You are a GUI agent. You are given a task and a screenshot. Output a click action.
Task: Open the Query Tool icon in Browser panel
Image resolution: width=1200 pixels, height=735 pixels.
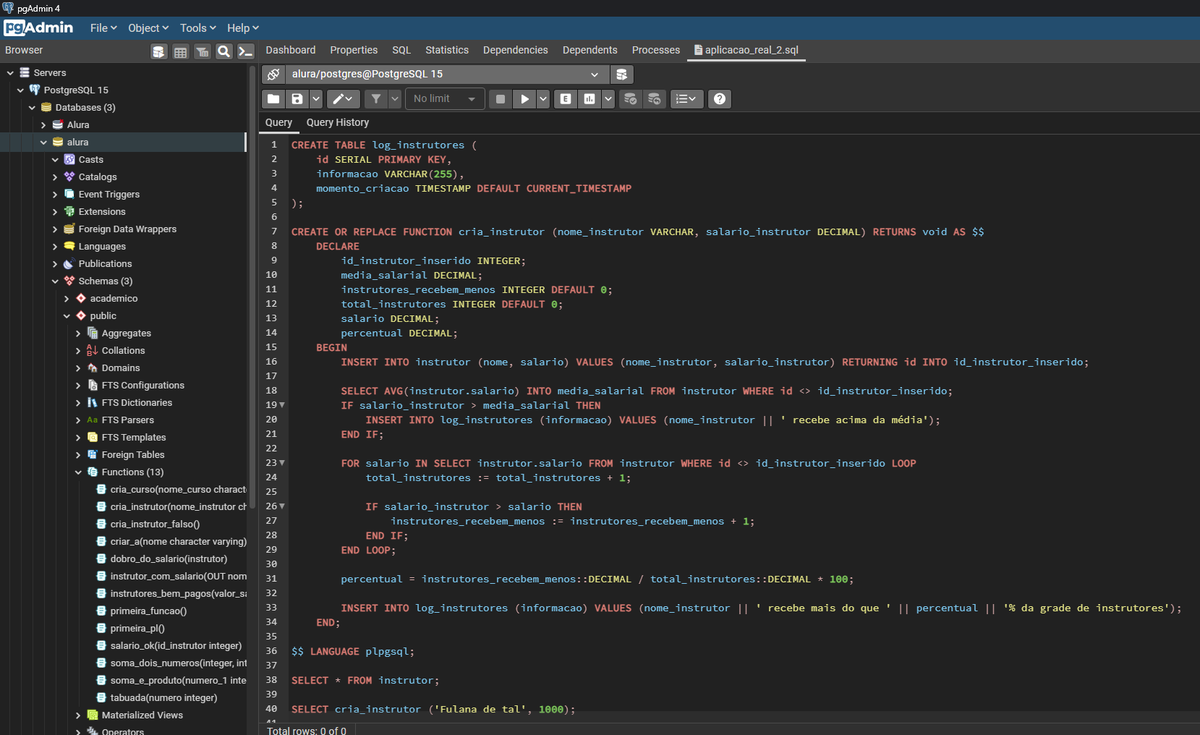tap(159, 51)
